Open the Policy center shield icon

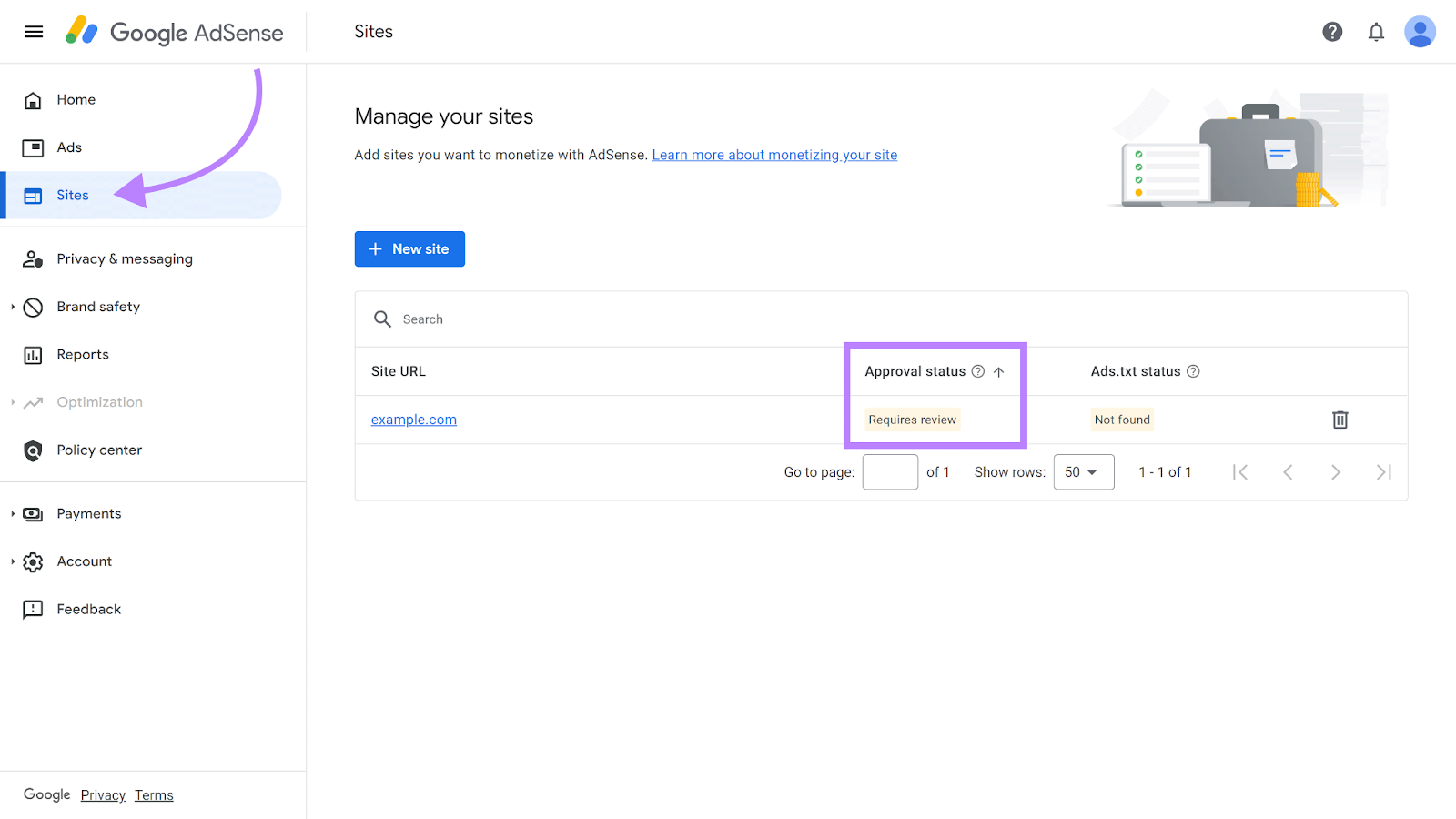tap(33, 450)
